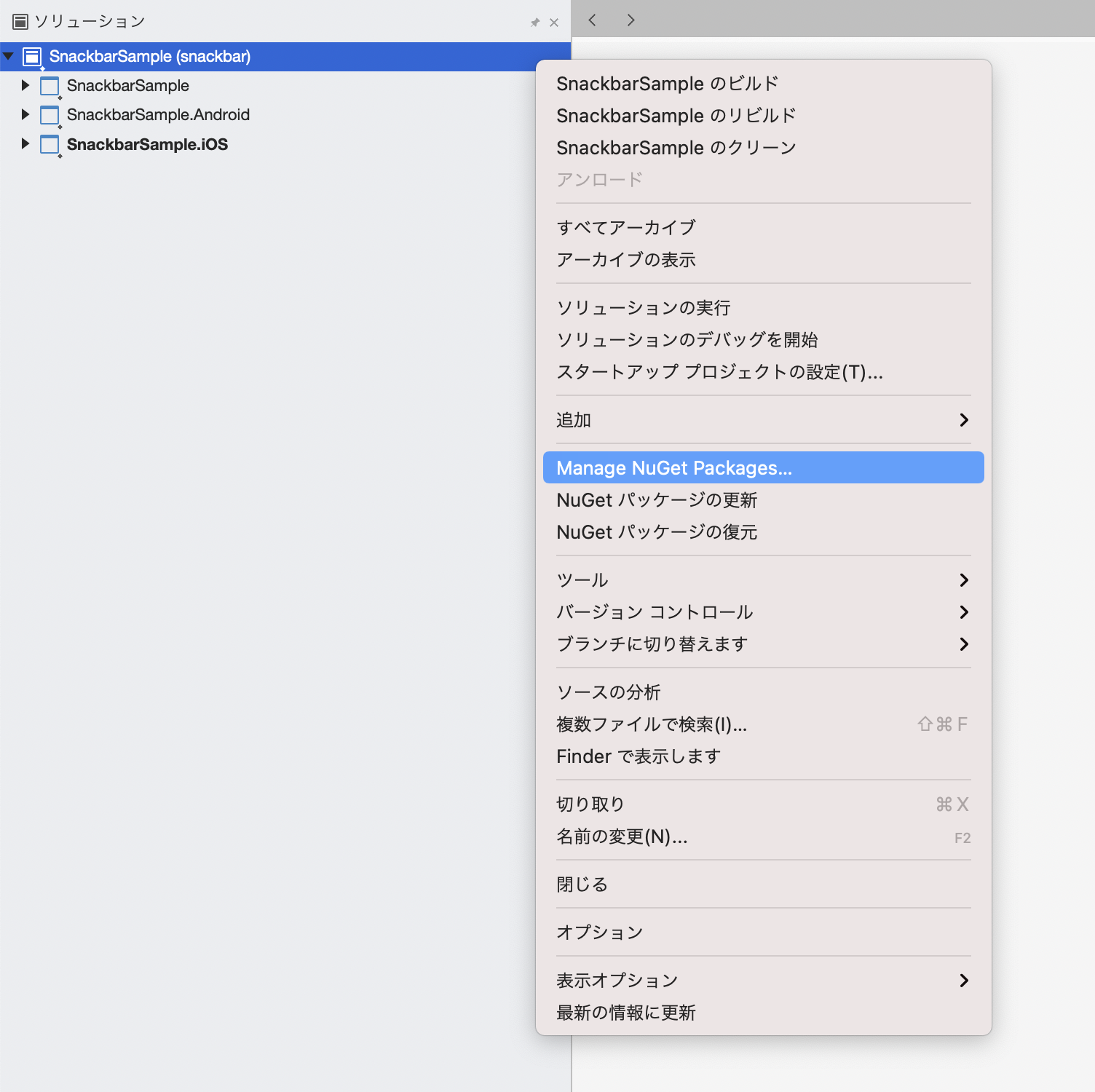Image resolution: width=1095 pixels, height=1092 pixels.
Task: Choose すべてアーカイブ from the menu
Action: point(764,228)
